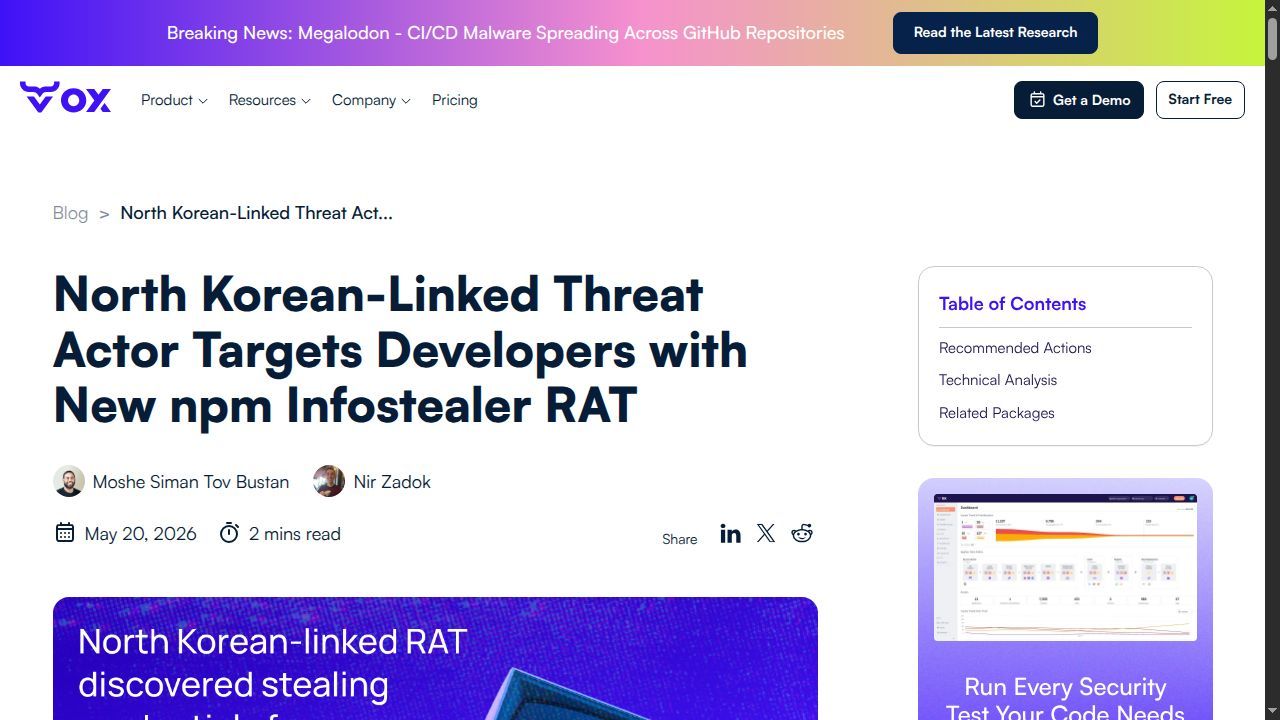The image size is (1280, 720).
Task: Open author Moshe Siman Tov Bustan's name
Action: 191,482
